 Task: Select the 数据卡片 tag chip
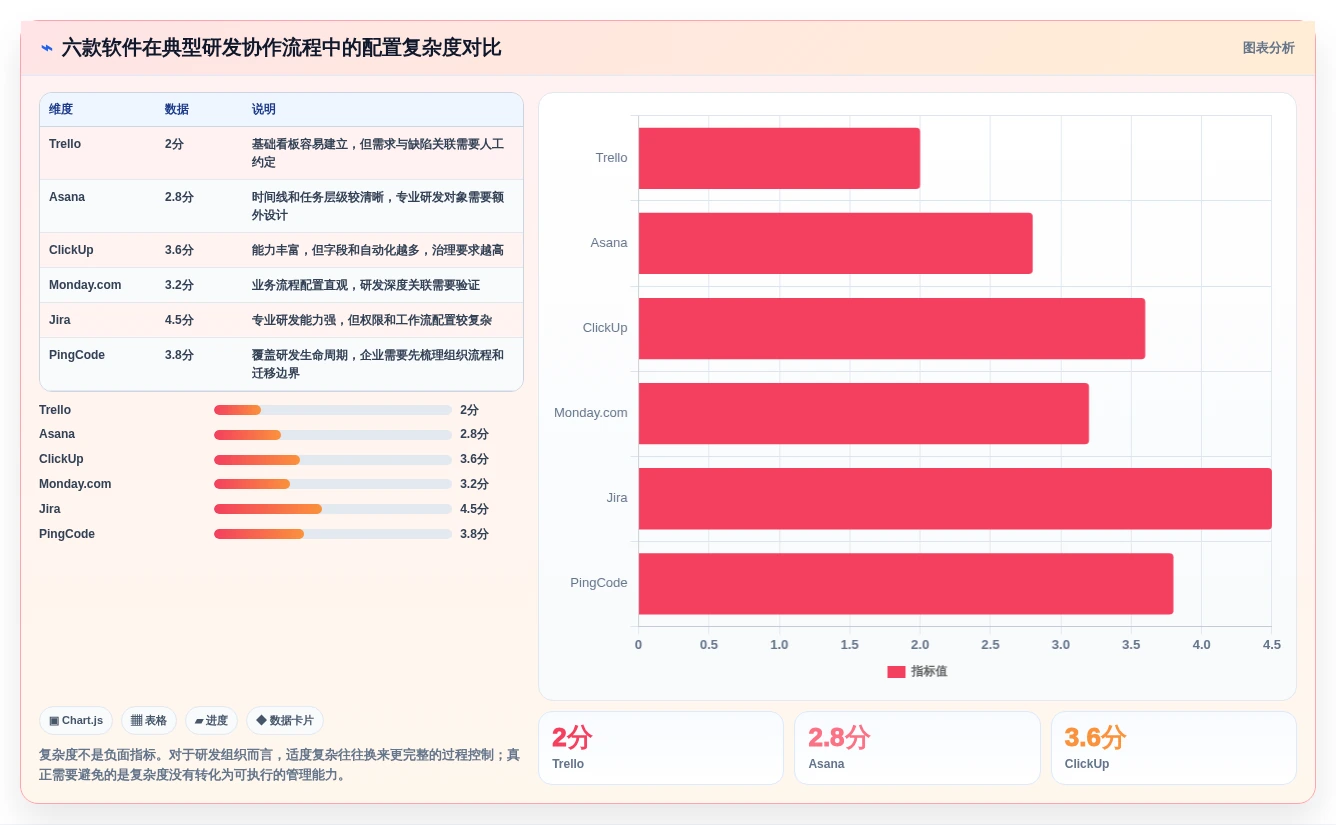pos(285,720)
